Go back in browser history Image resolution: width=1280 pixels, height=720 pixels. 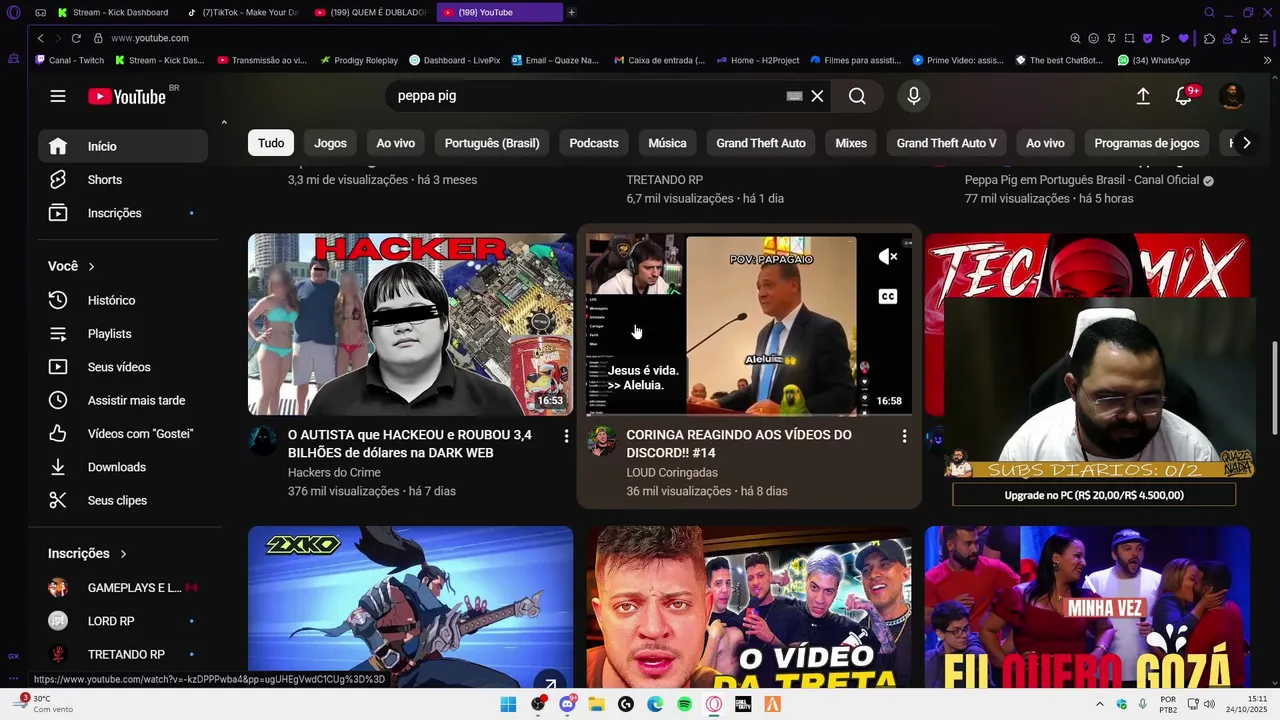40,38
